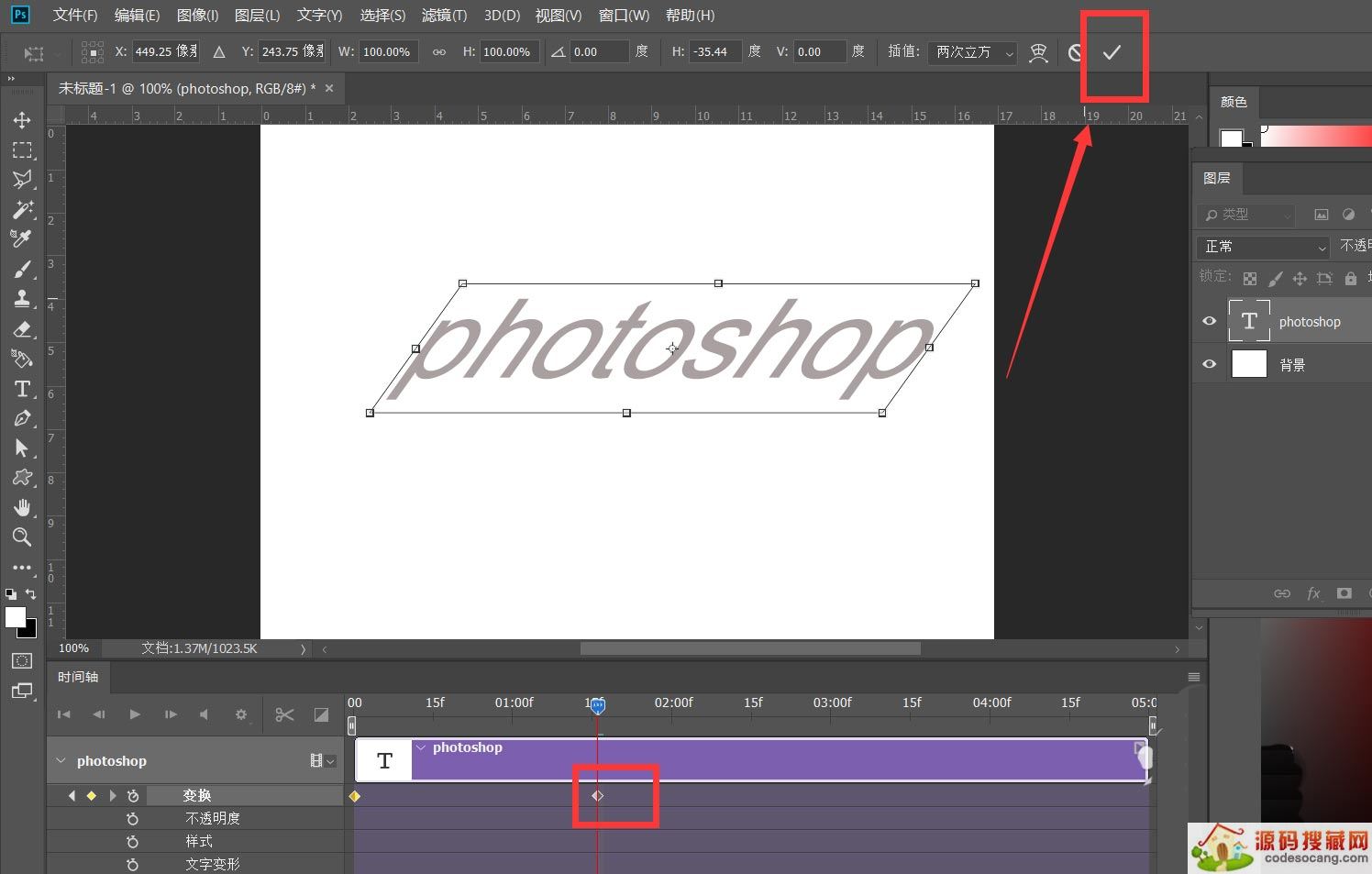This screenshot has height=874, width=1372.
Task: Select the Horizontal Type tool
Action: point(22,389)
